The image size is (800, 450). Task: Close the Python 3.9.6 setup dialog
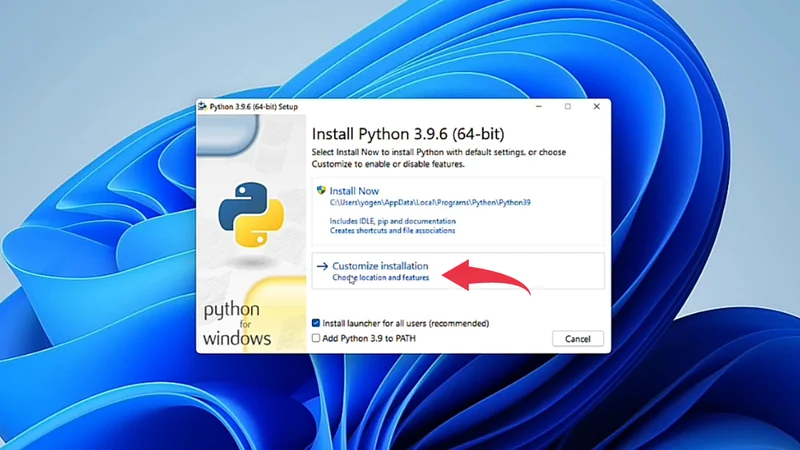pos(596,107)
